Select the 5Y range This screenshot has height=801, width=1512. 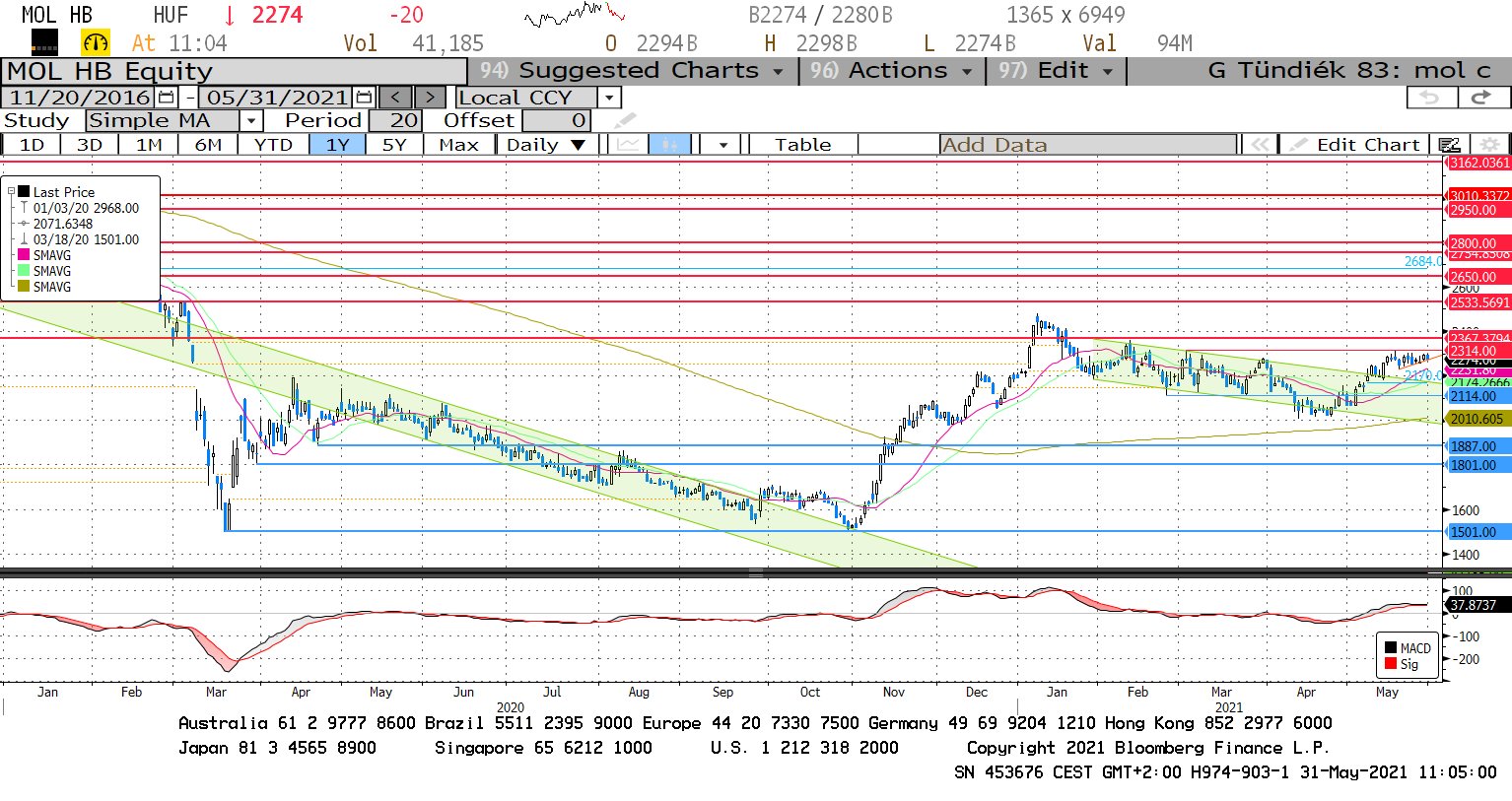coord(394,145)
